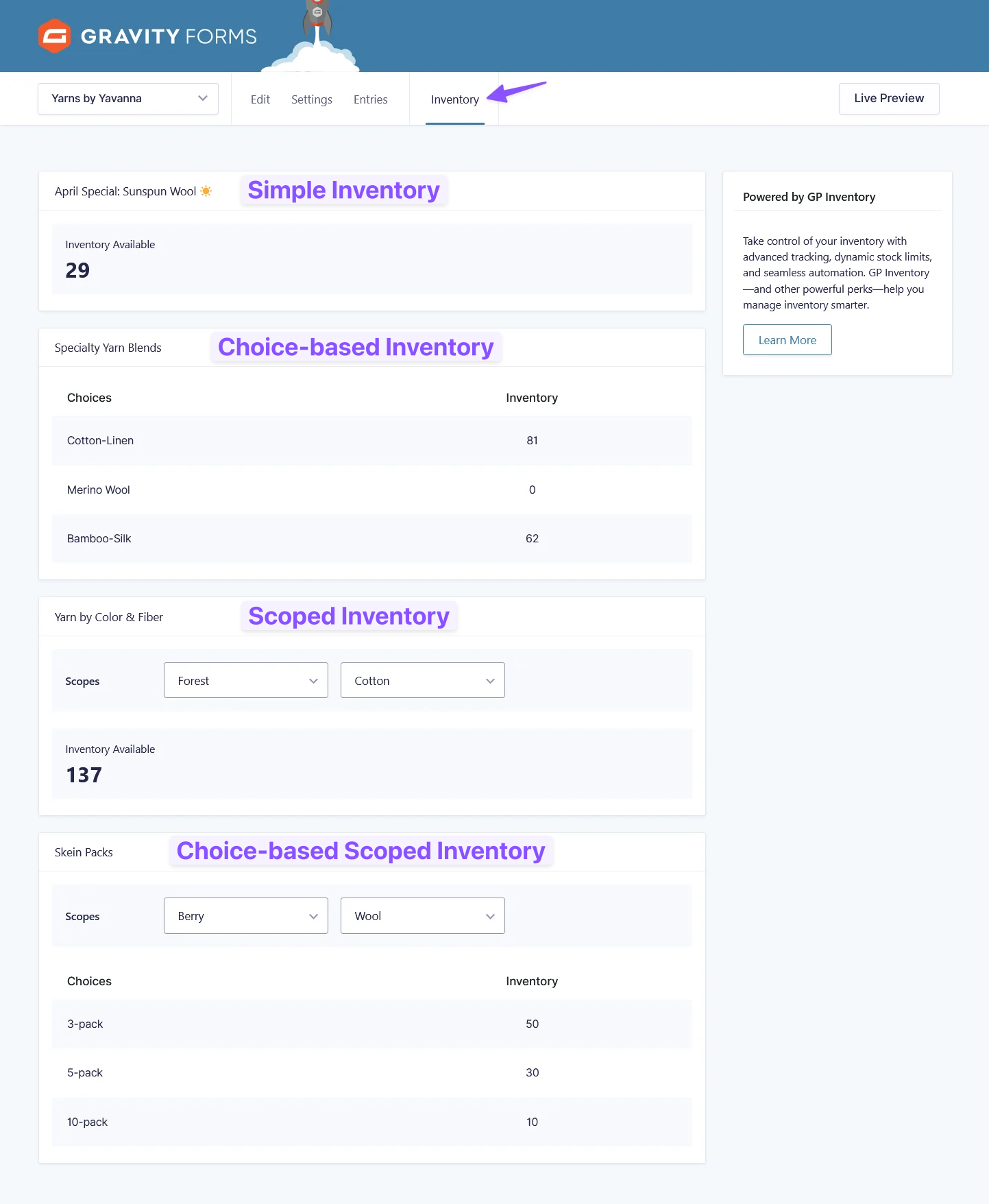Click the Merino Wool inventory row
This screenshot has height=1204, width=989.
coord(371,490)
